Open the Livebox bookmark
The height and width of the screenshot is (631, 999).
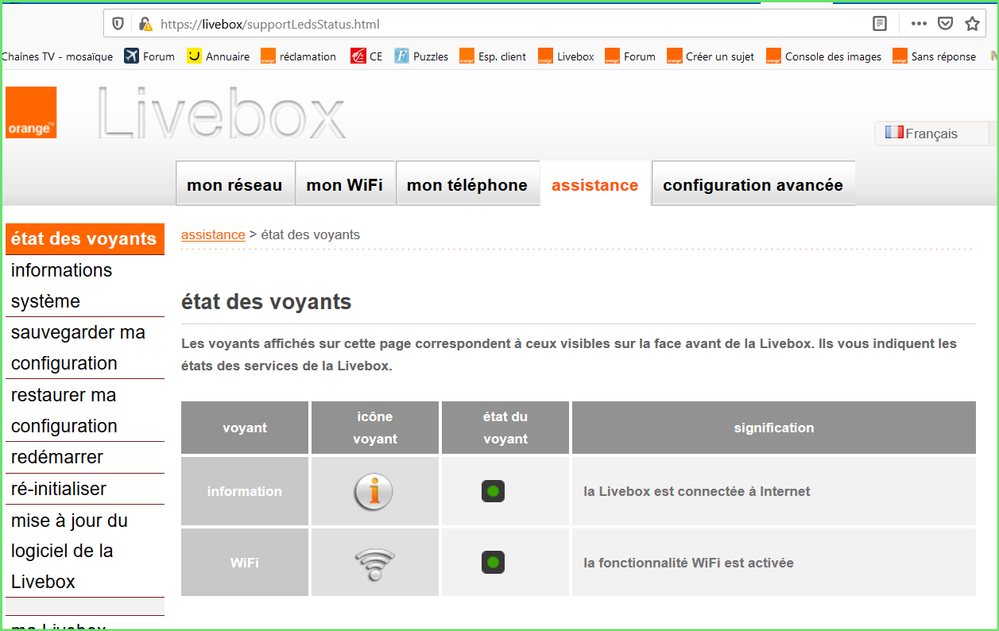[566, 56]
